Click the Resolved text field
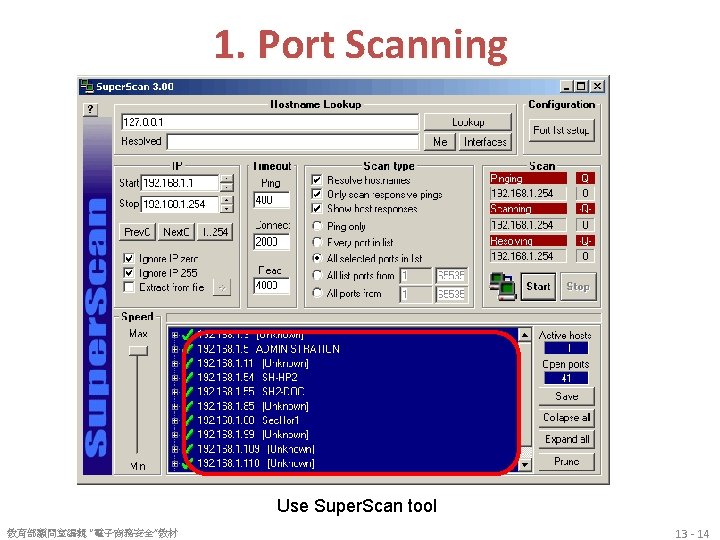This screenshot has height=540, width=720. 293,142
